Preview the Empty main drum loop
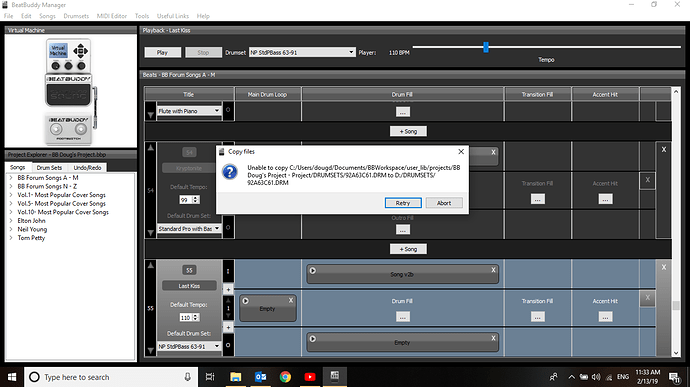The height and width of the screenshot is (387, 690). point(246,301)
